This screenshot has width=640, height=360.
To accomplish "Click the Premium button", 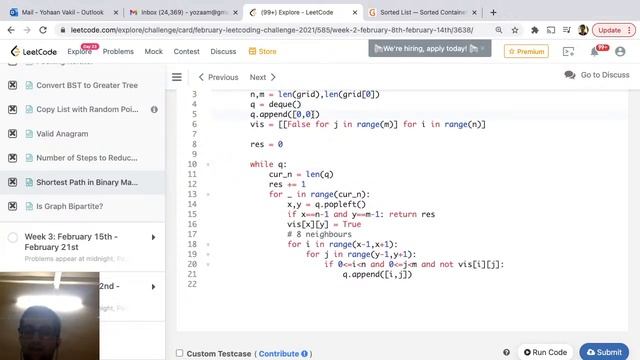I will pos(526,51).
